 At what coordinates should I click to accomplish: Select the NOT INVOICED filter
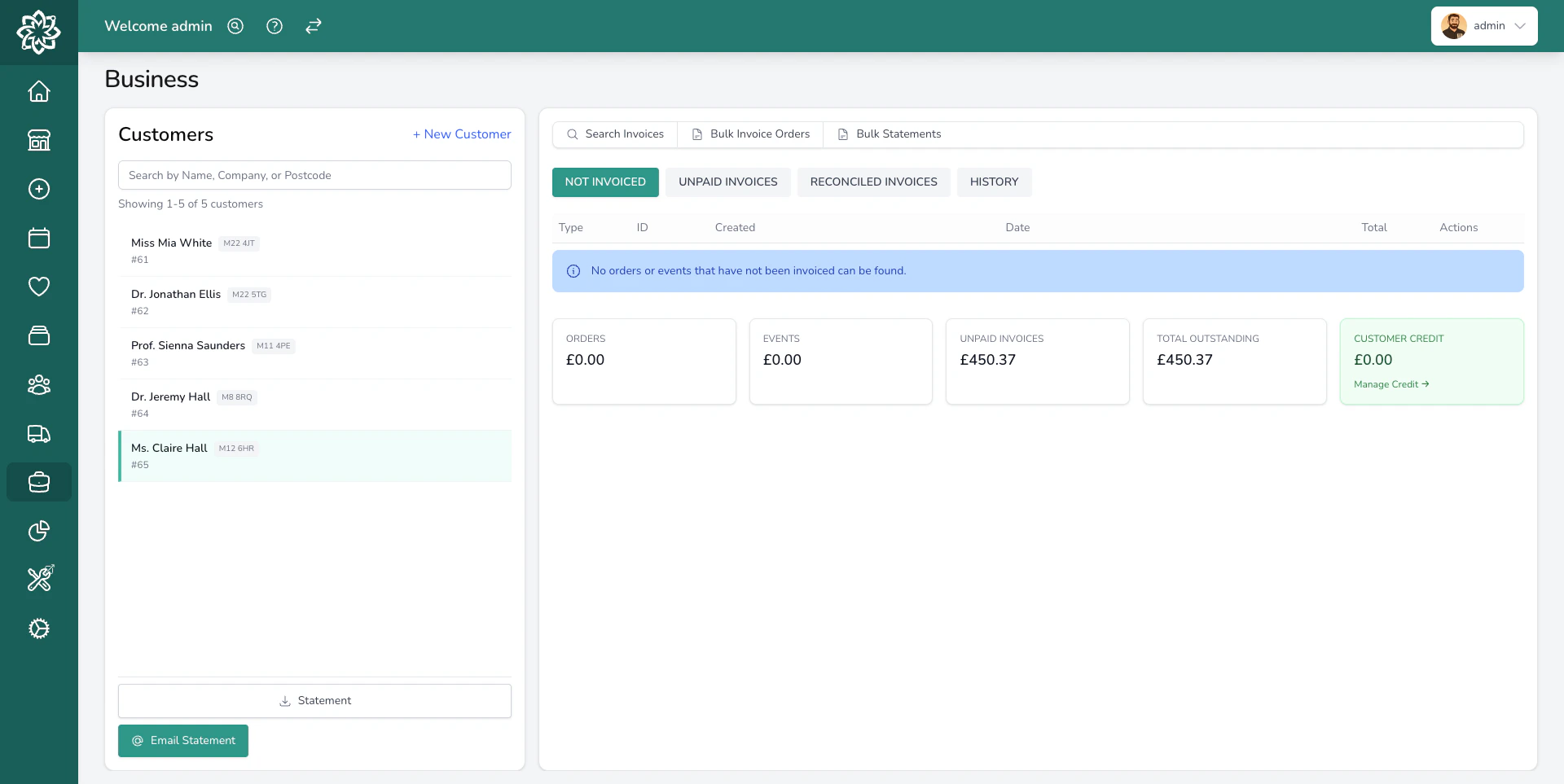tap(605, 182)
